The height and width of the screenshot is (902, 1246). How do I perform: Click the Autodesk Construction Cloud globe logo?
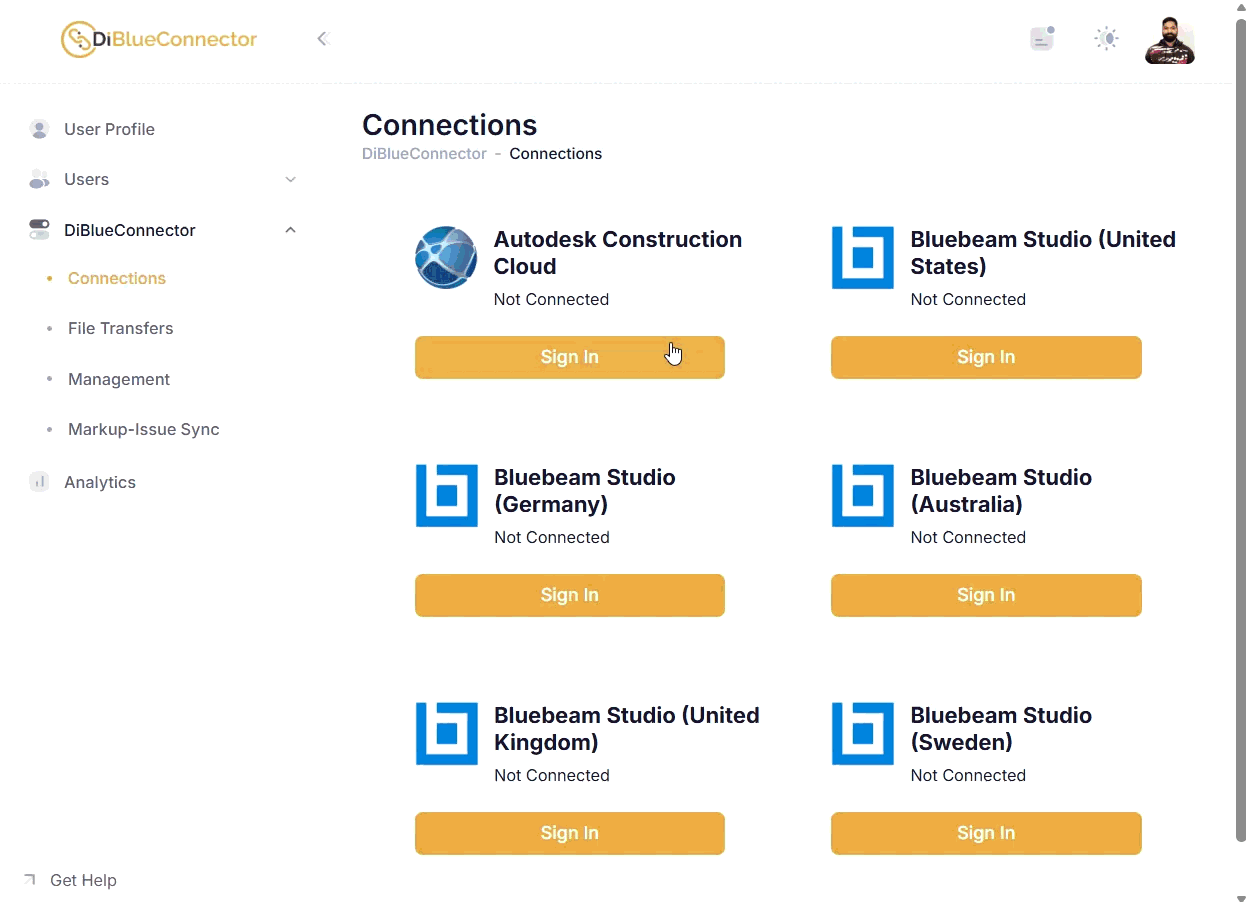click(x=446, y=257)
